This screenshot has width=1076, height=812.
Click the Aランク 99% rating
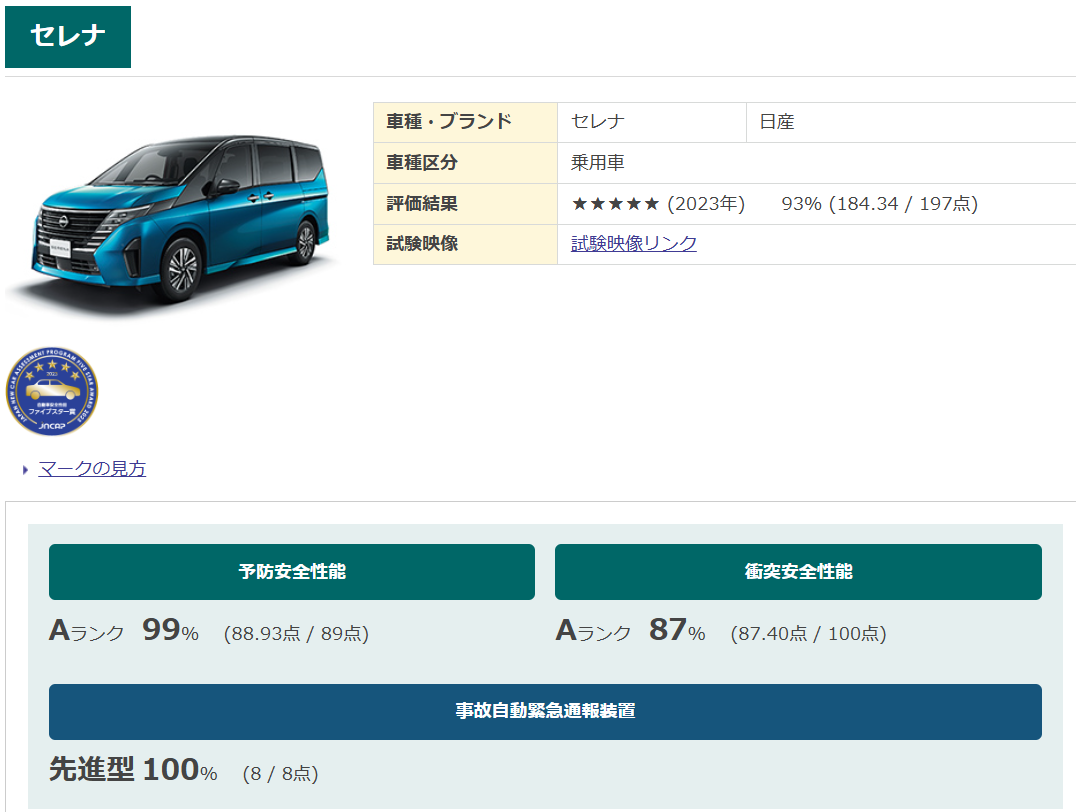click(124, 630)
